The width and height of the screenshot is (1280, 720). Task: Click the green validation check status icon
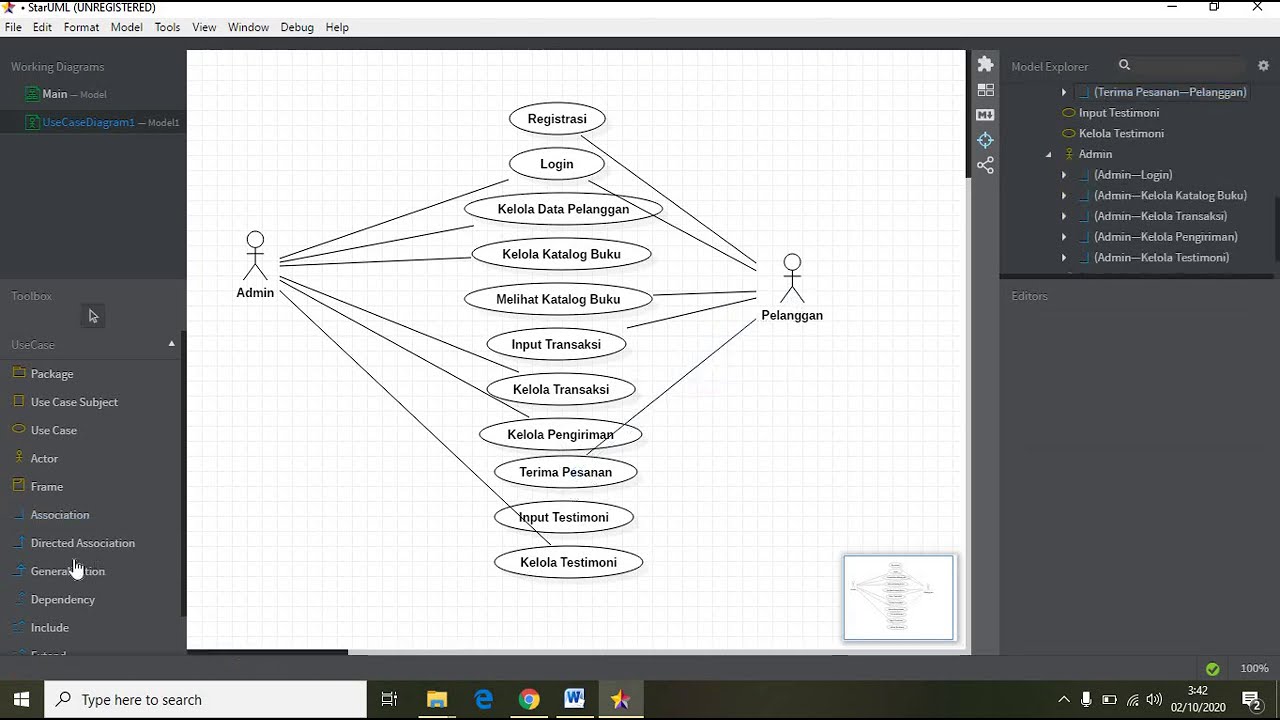coord(1212,669)
